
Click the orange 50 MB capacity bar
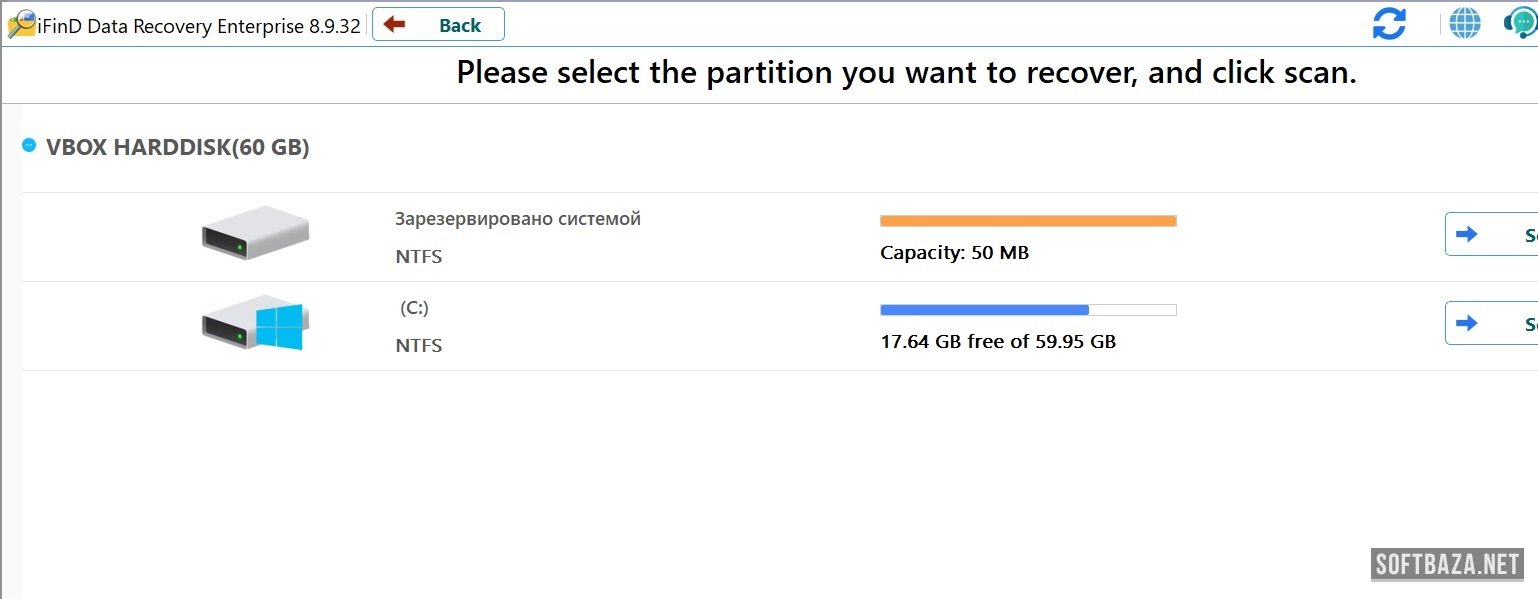(x=1028, y=221)
